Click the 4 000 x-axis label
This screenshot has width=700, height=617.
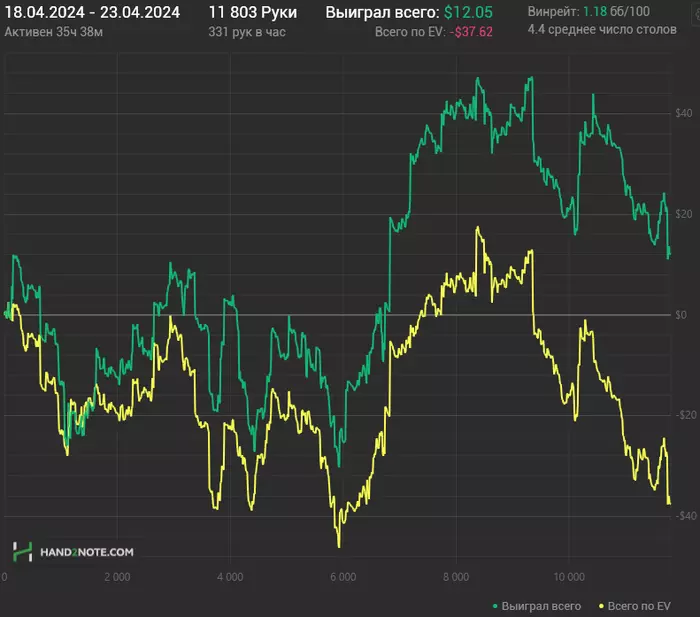point(230,577)
